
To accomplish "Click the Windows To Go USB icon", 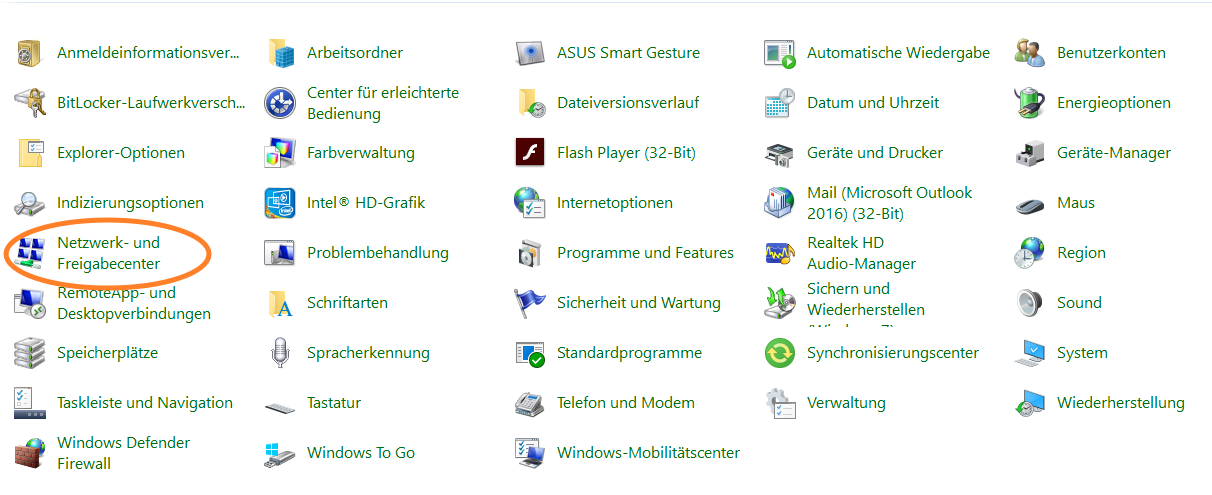I will tap(280, 453).
